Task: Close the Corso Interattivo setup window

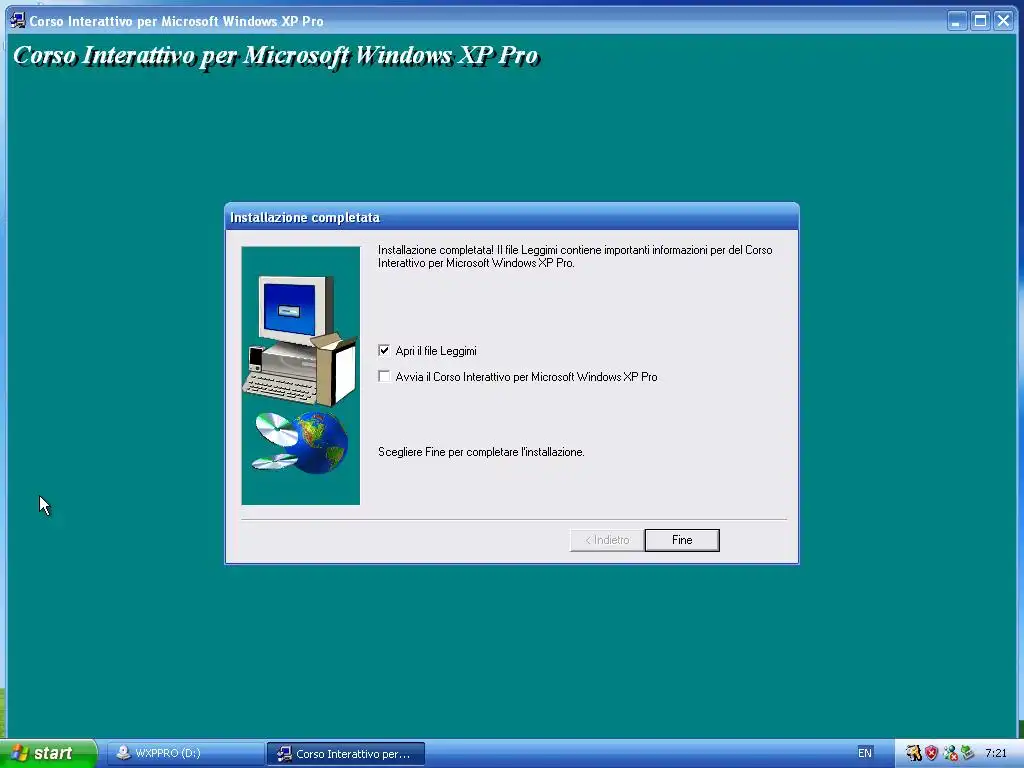Action: pyautogui.click(x=1003, y=21)
